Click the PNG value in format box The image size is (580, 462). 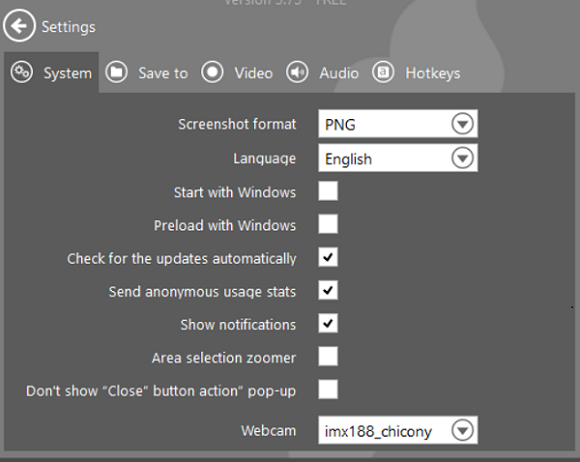(340, 125)
